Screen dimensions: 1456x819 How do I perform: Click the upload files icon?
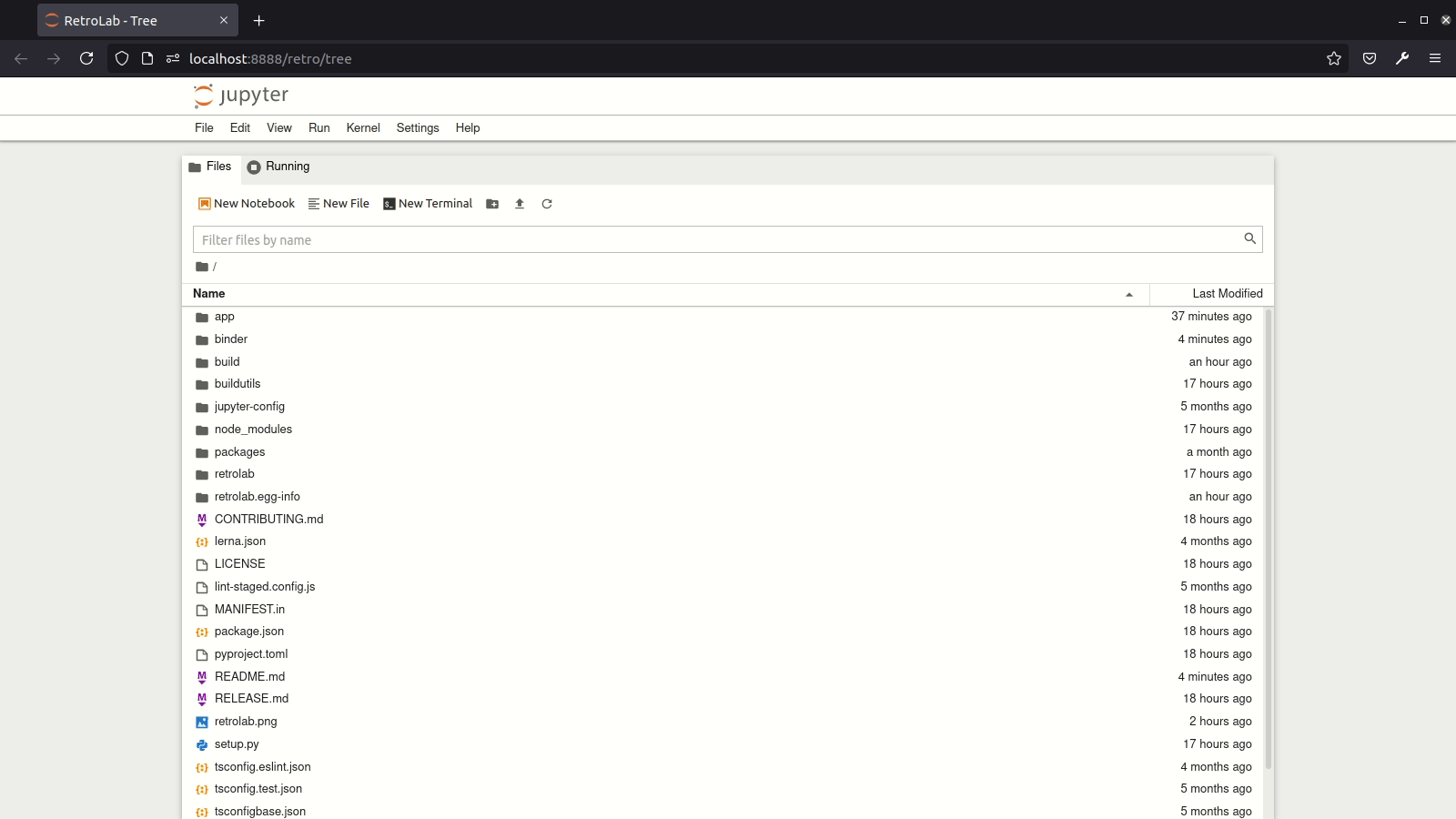(520, 204)
